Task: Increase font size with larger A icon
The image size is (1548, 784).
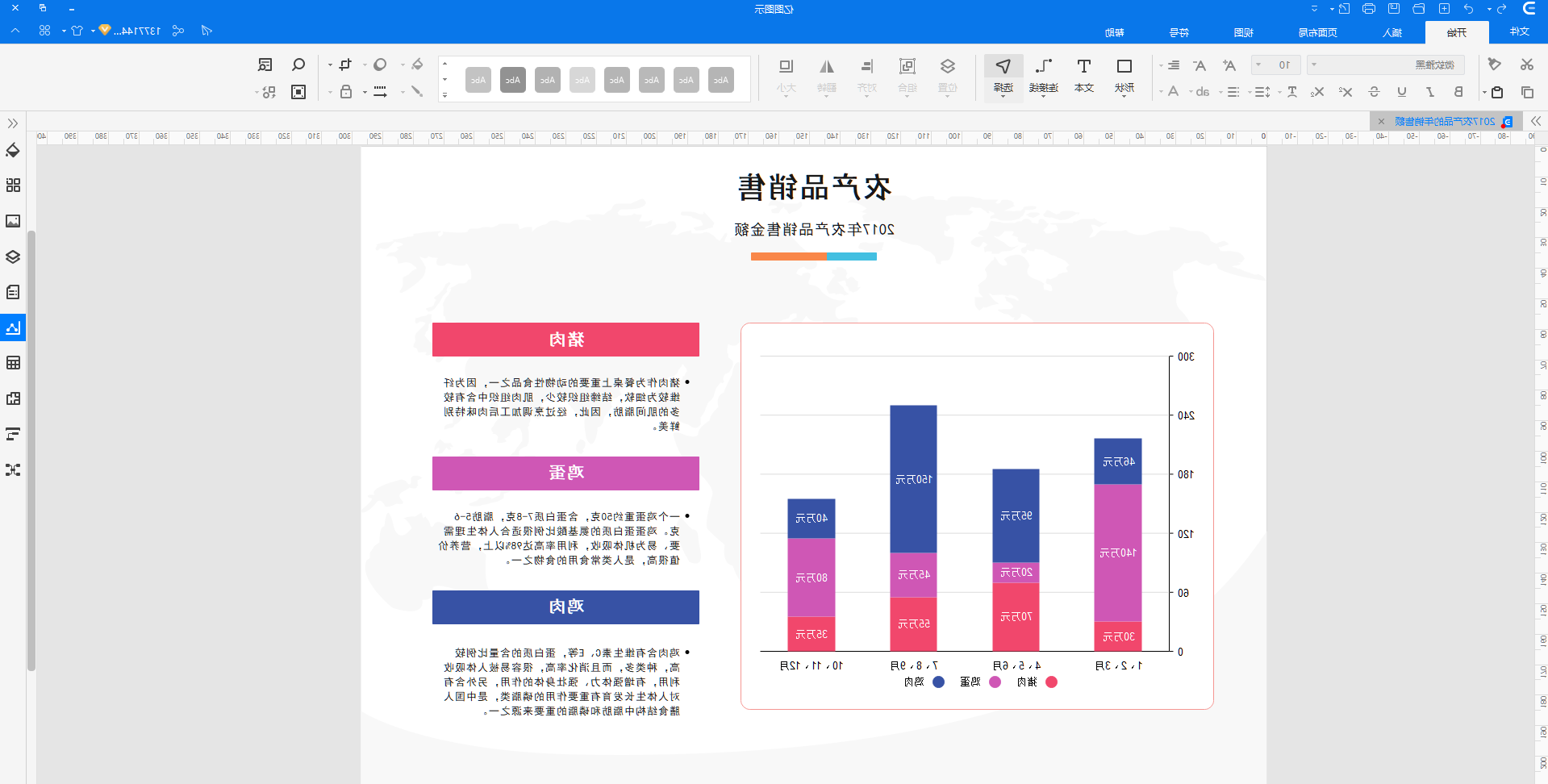Action: coord(1229,65)
